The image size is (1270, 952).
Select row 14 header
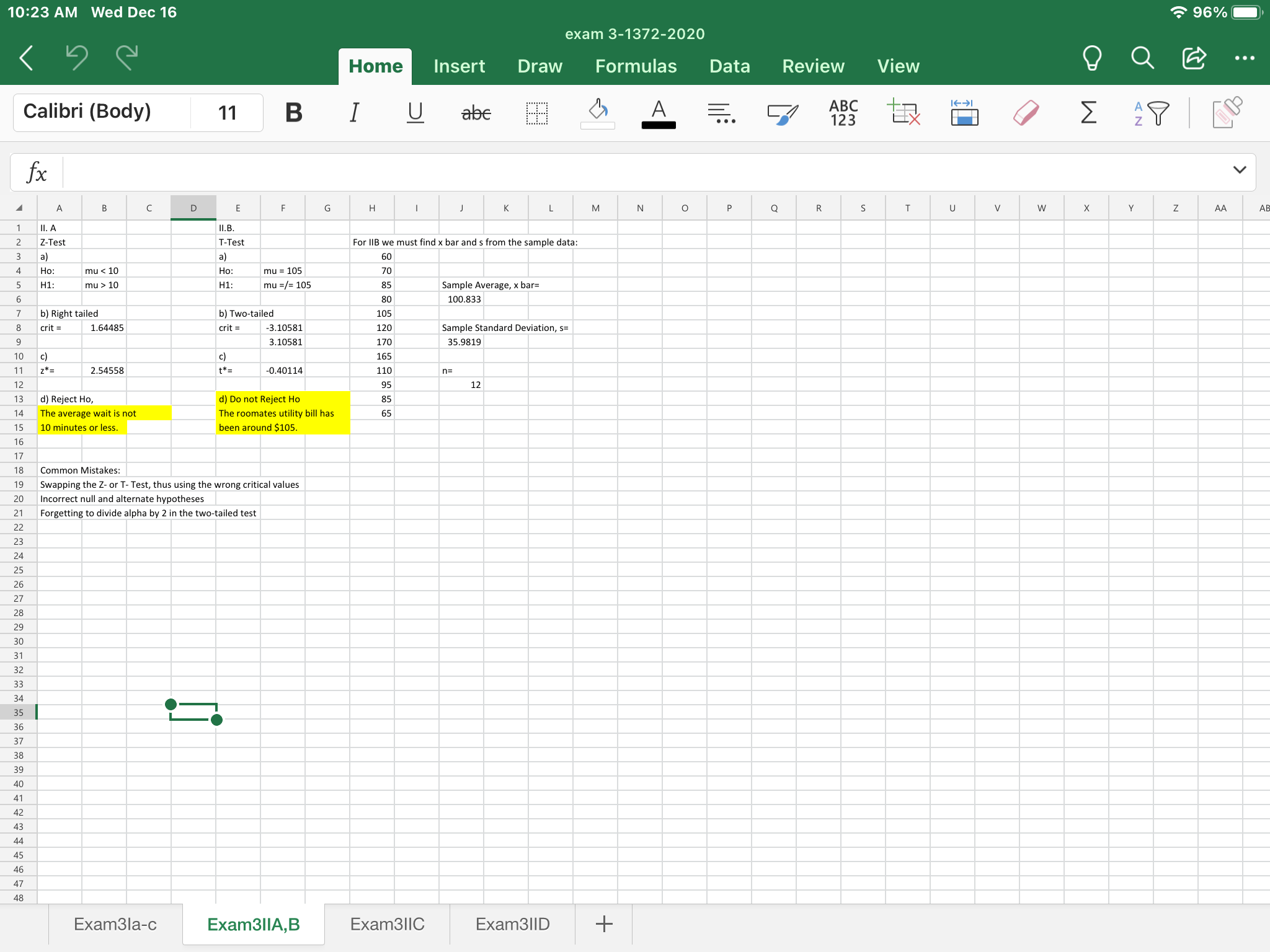(x=19, y=413)
